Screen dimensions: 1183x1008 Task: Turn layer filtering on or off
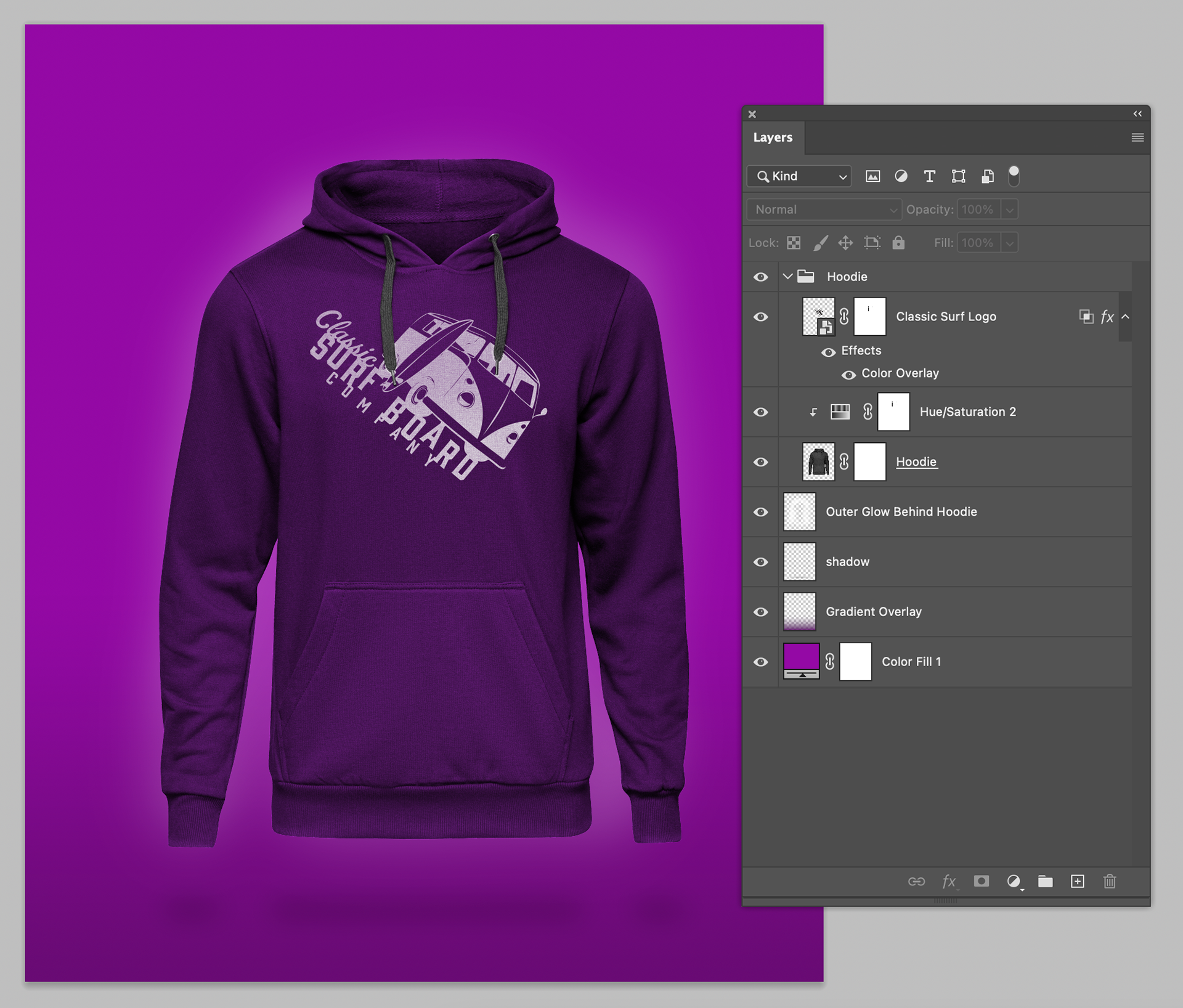[1014, 176]
